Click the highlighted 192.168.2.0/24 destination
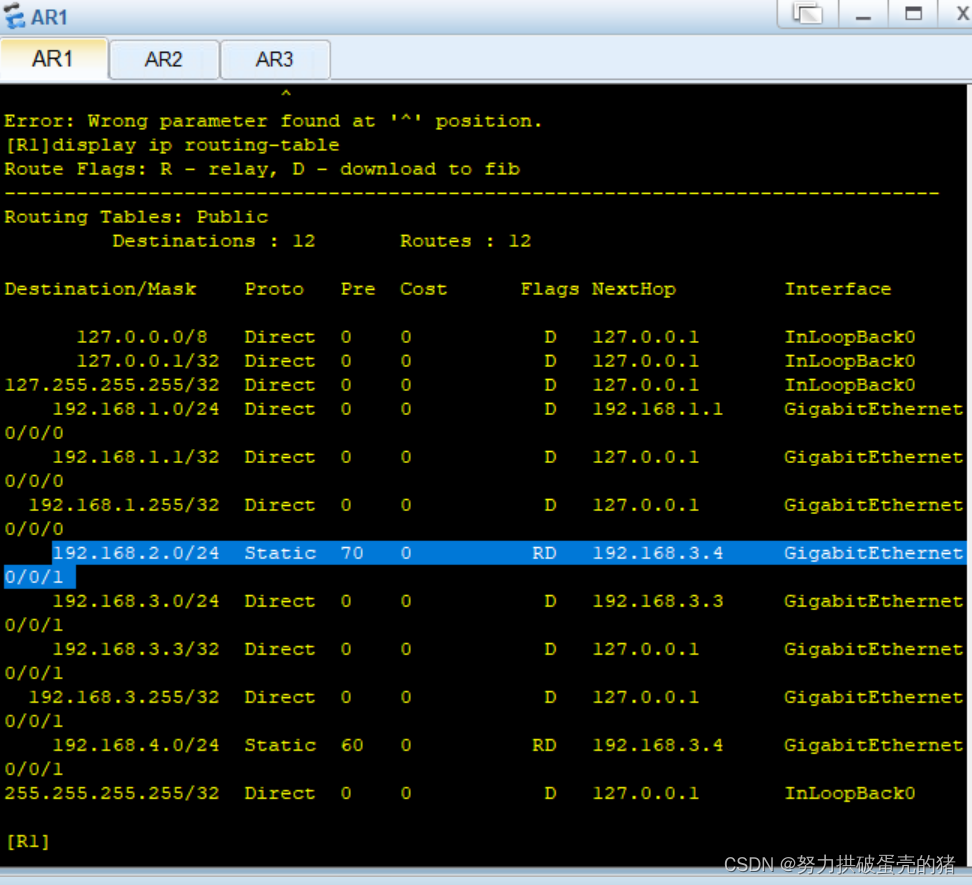This screenshot has height=885, width=972. pos(136,553)
